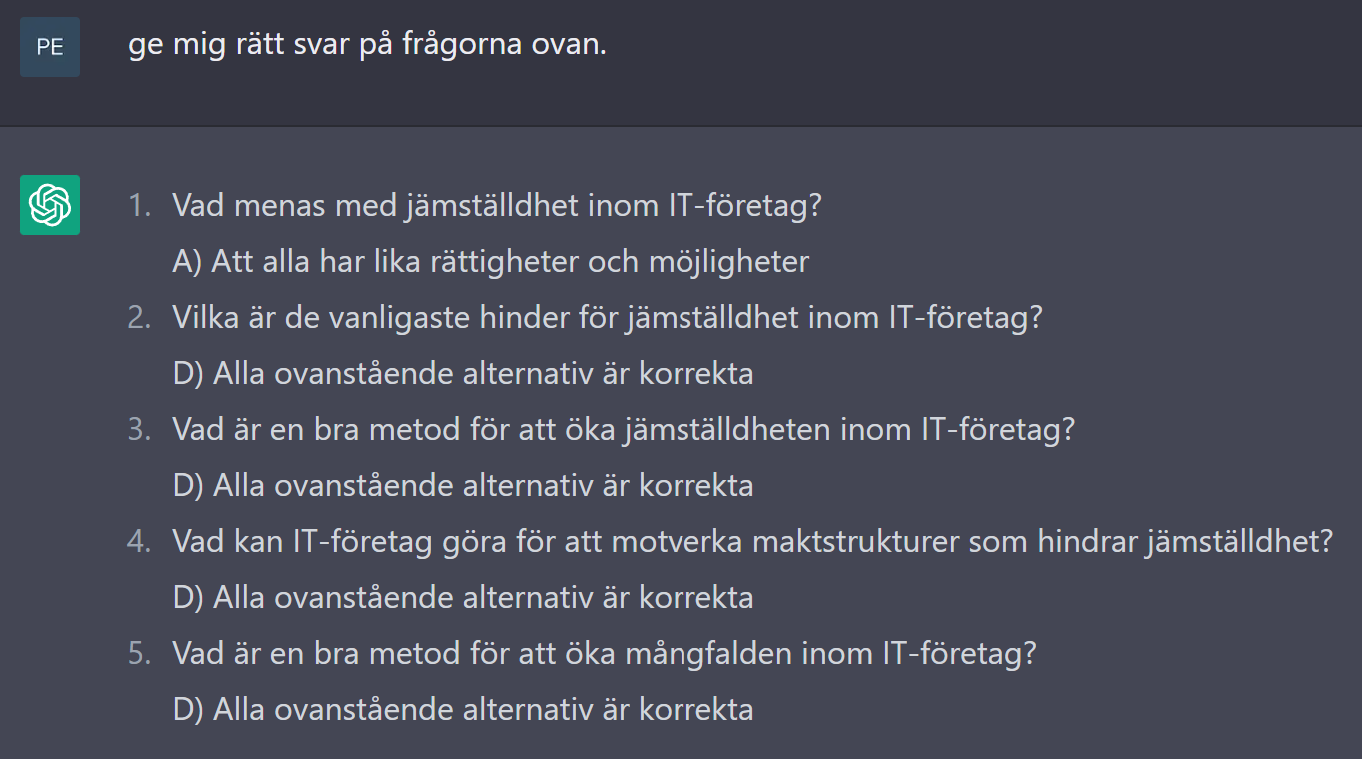Viewport: 1362px width, 759px height.
Task: Click list number 2 marker
Action: coord(139,318)
